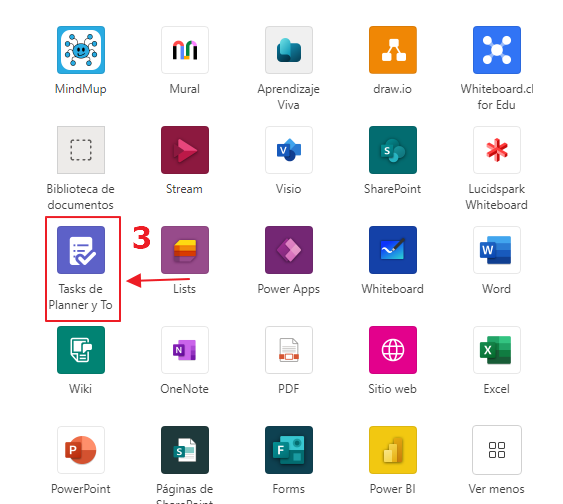Choose the Sitio web app icon

click(x=393, y=350)
